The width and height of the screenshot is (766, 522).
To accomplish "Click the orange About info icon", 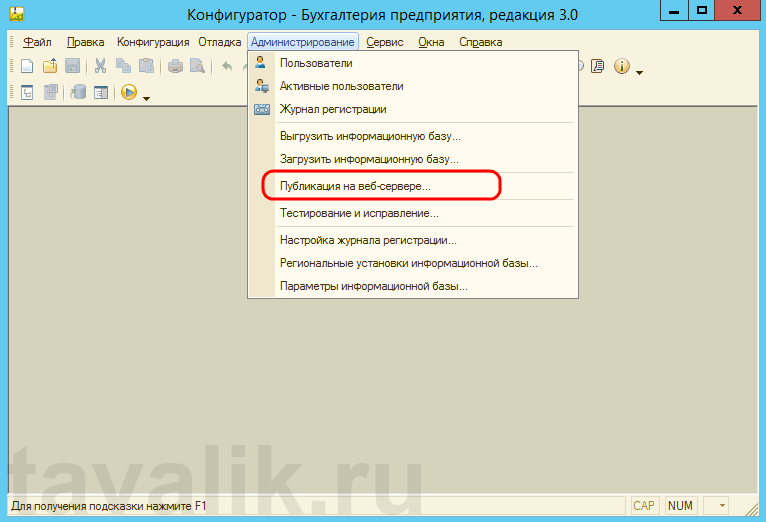I will point(622,66).
